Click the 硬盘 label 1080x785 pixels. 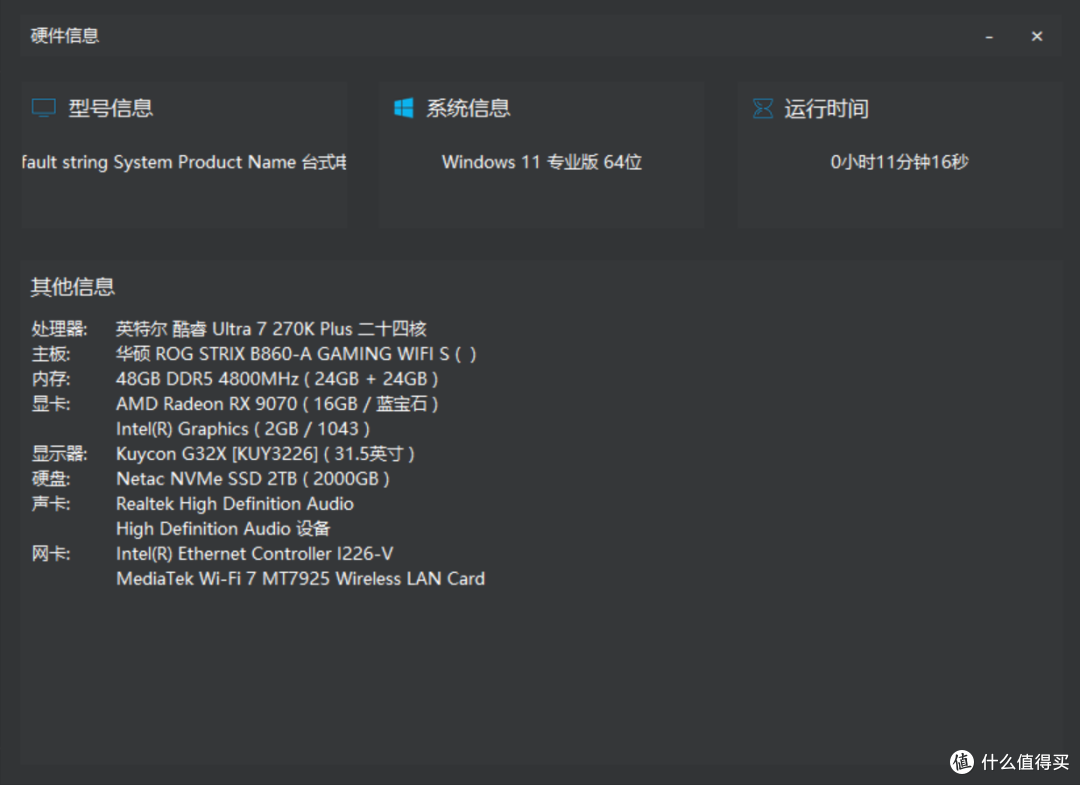pos(51,479)
